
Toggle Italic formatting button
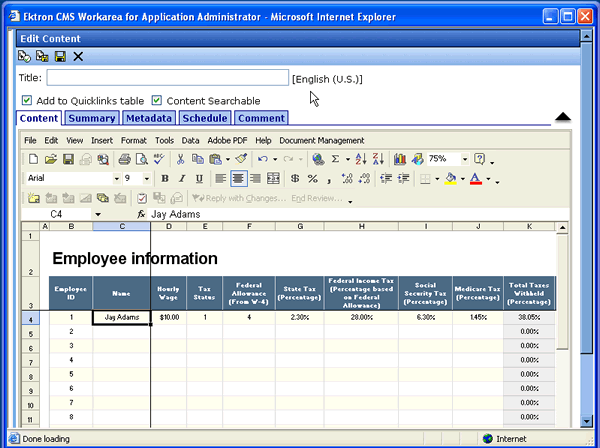pos(182,178)
